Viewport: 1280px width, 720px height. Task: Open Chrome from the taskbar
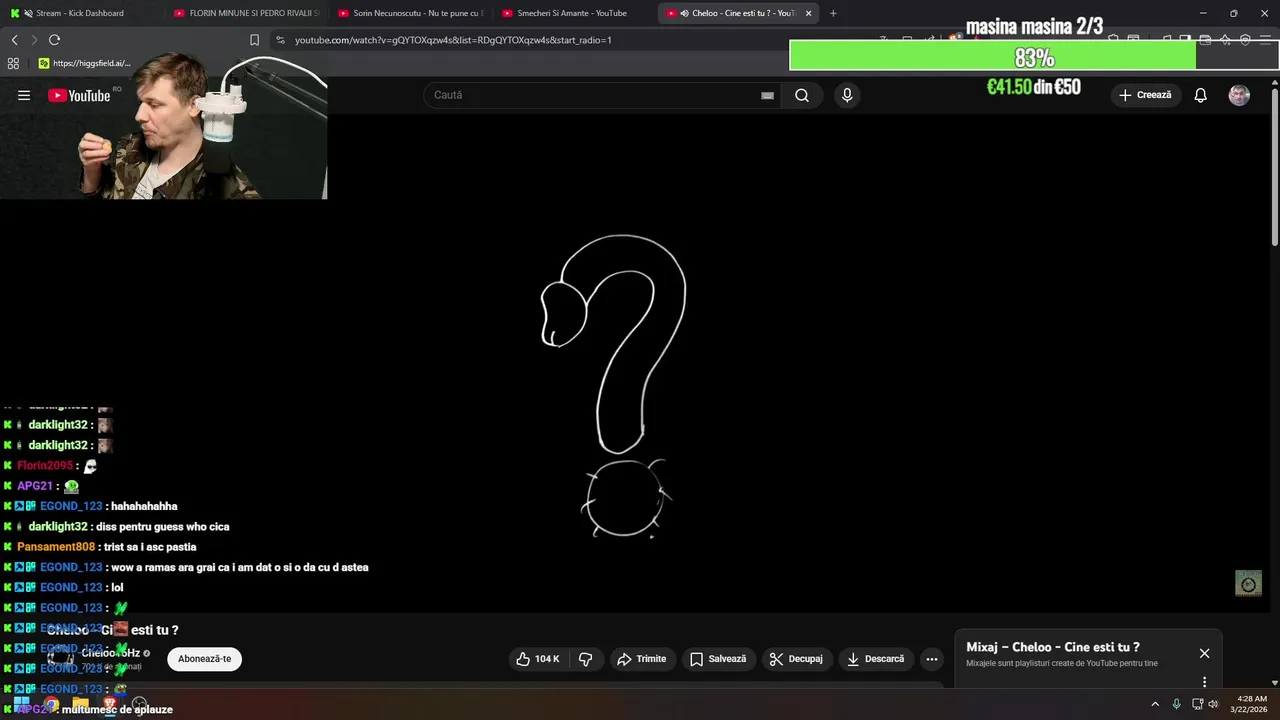[51, 704]
